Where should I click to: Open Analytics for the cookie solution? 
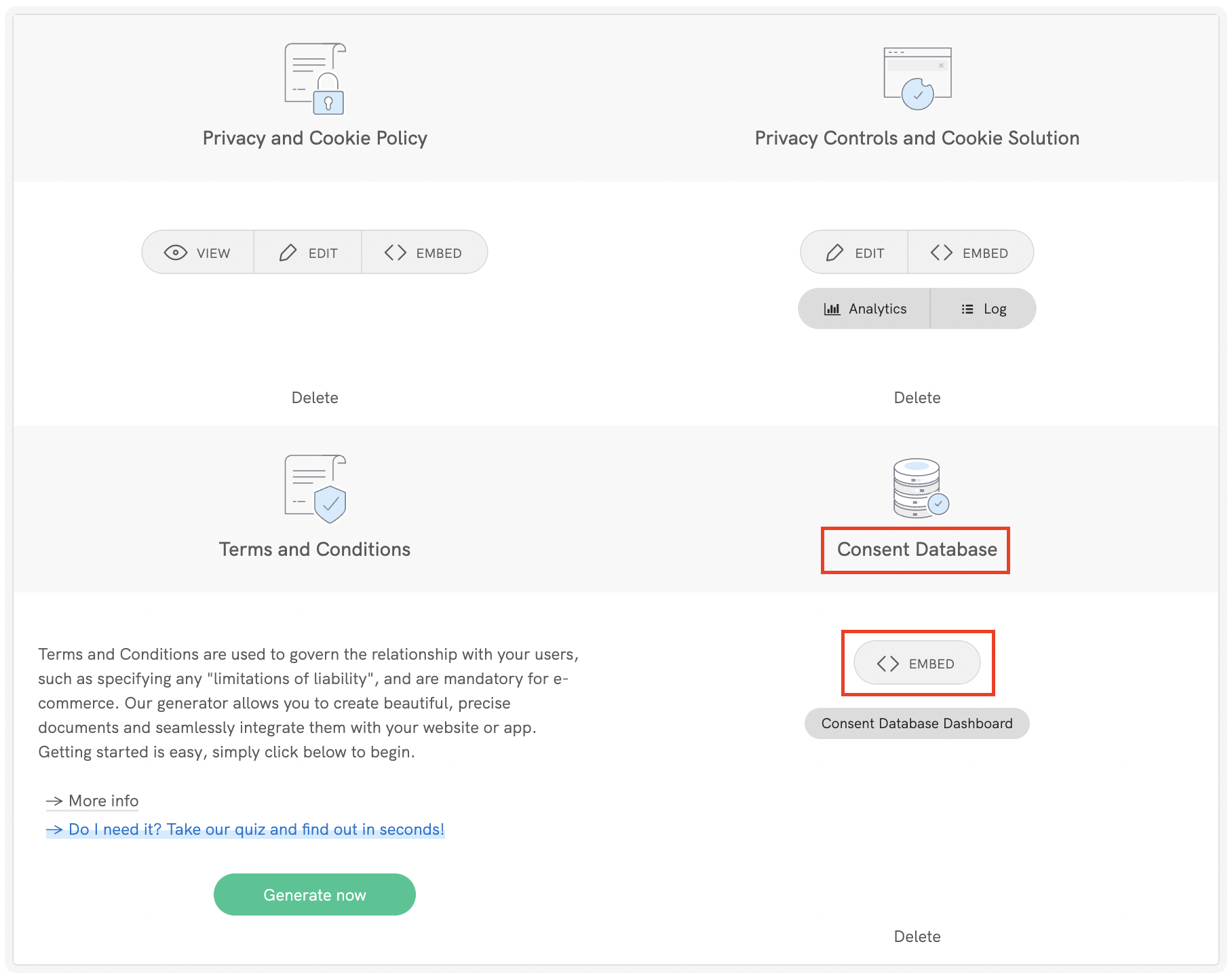(864, 308)
